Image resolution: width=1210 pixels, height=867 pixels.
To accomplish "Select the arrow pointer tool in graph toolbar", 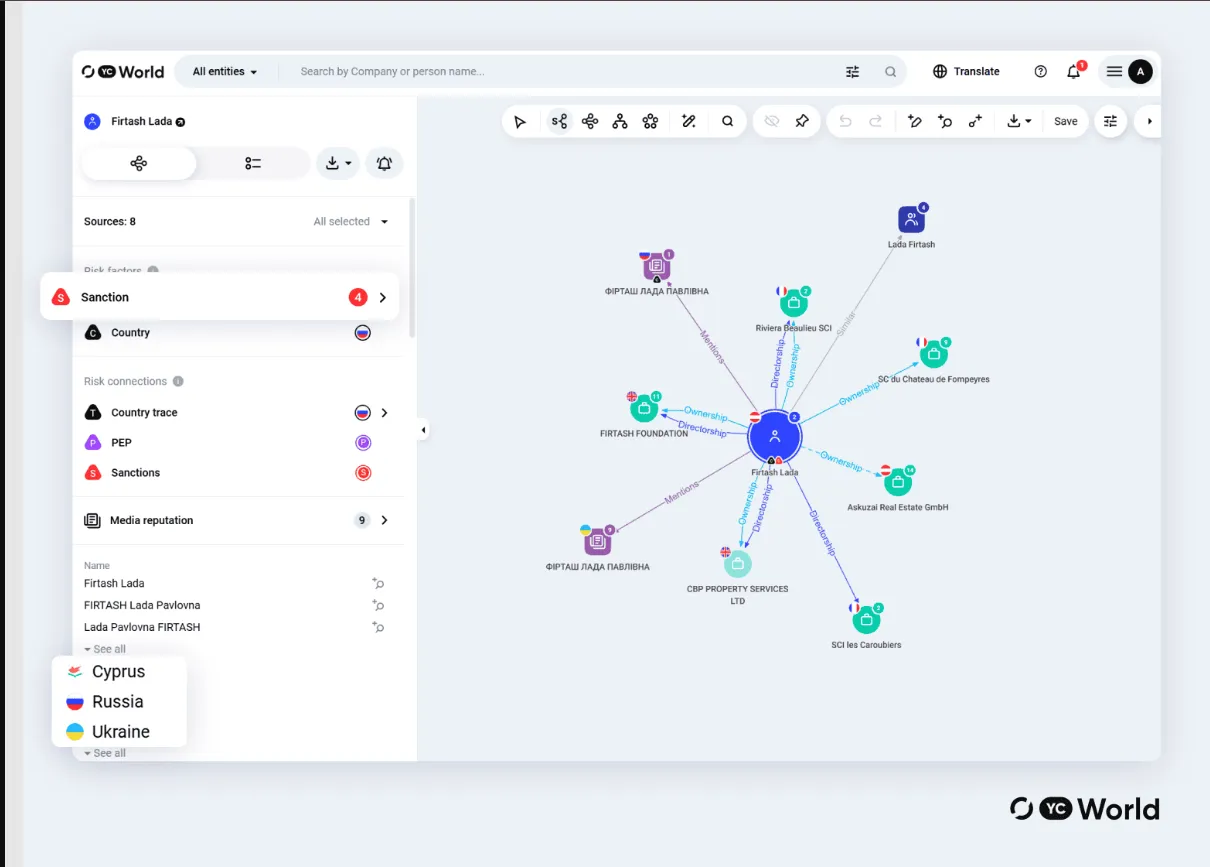I will tap(520, 121).
